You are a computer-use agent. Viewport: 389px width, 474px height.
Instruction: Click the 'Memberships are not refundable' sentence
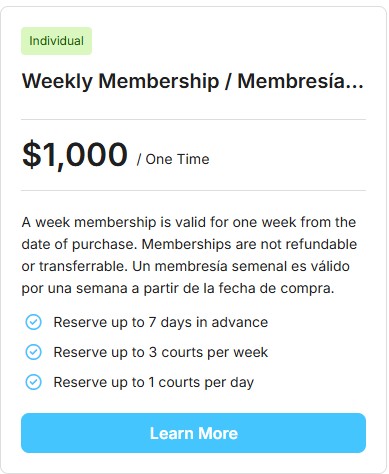coord(249,244)
